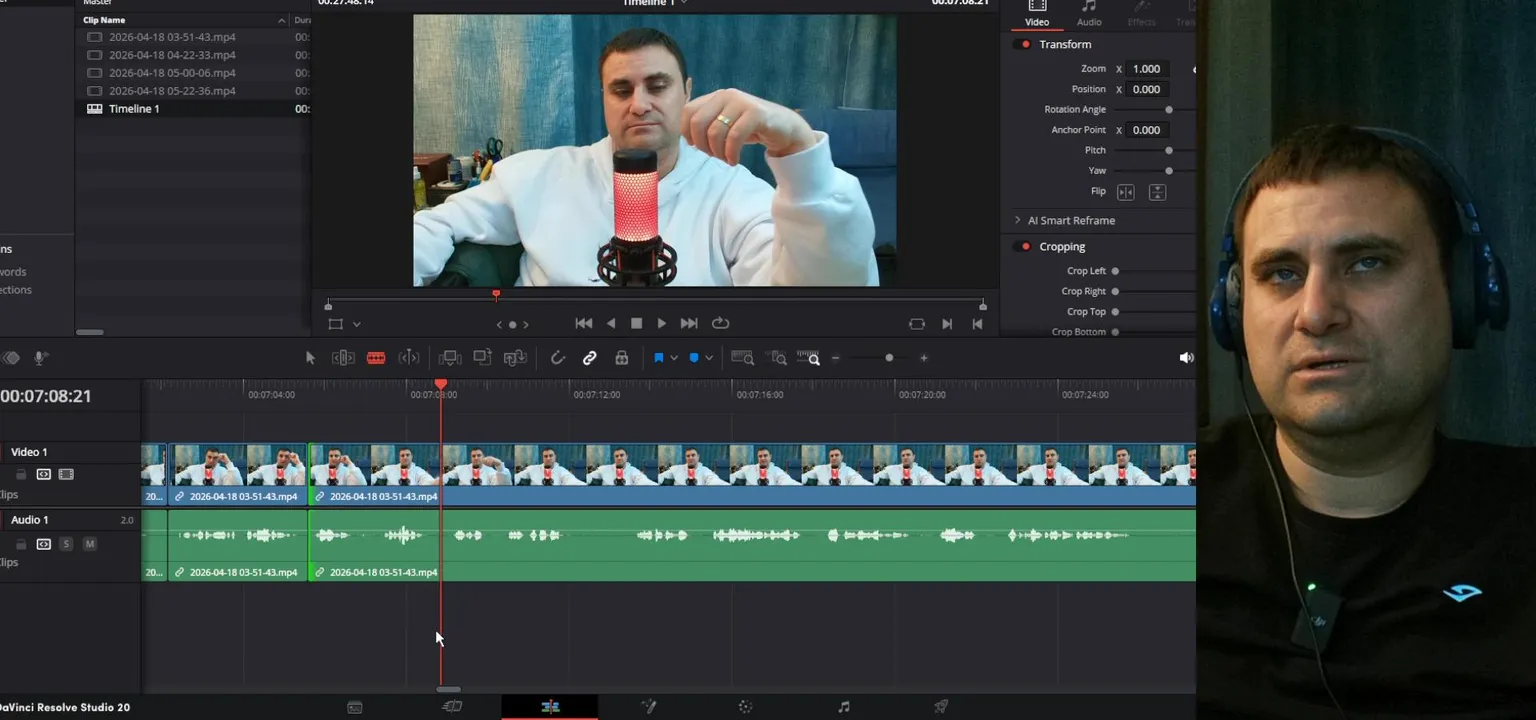The image size is (1536, 720).
Task: Adjust the timeline zoom slider handle
Action: pos(889,358)
